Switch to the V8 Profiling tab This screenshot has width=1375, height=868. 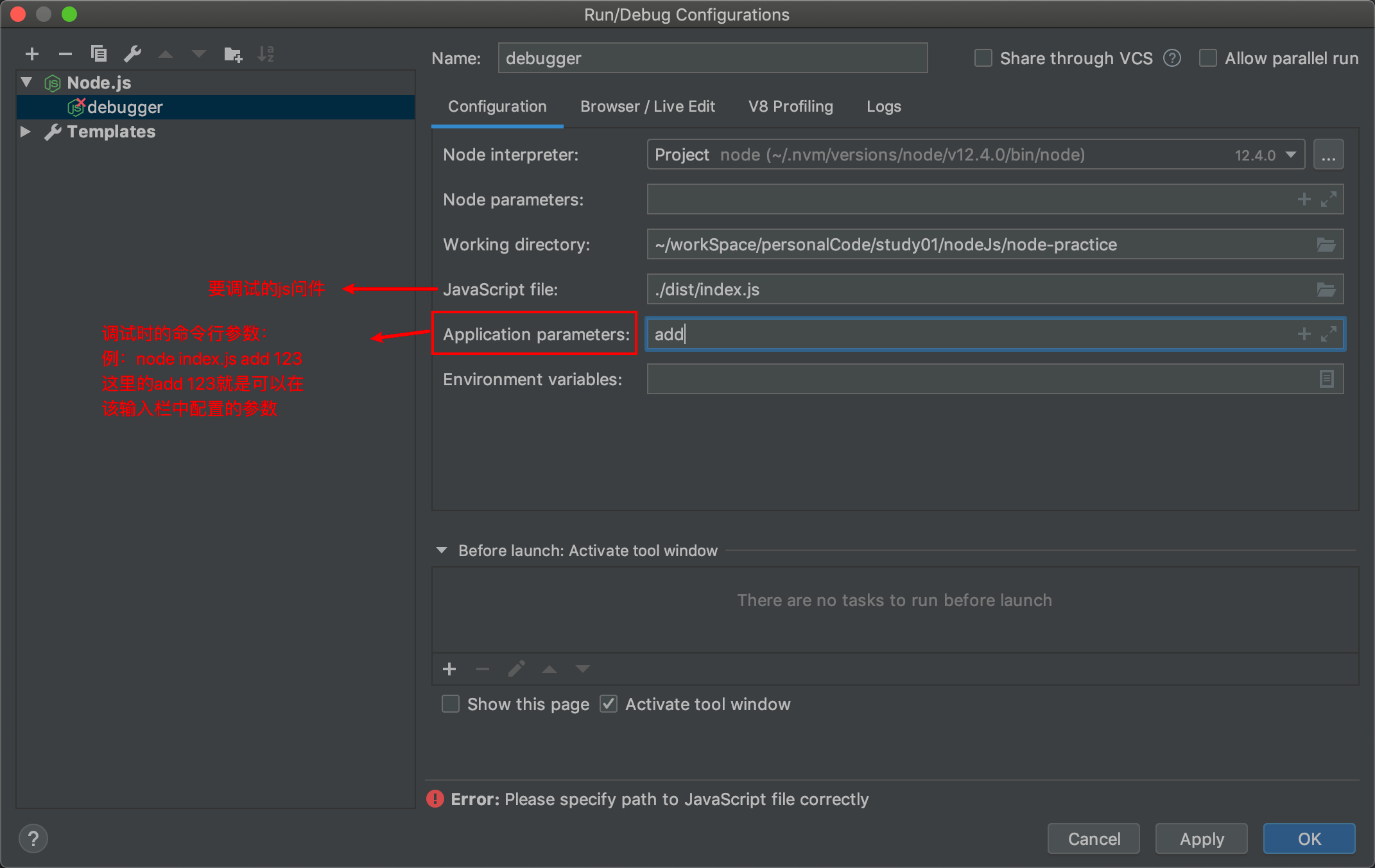coord(790,107)
